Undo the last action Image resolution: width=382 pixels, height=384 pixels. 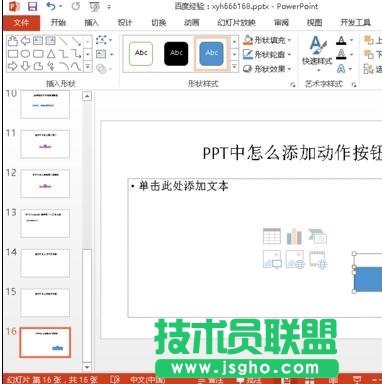click(x=51, y=6)
